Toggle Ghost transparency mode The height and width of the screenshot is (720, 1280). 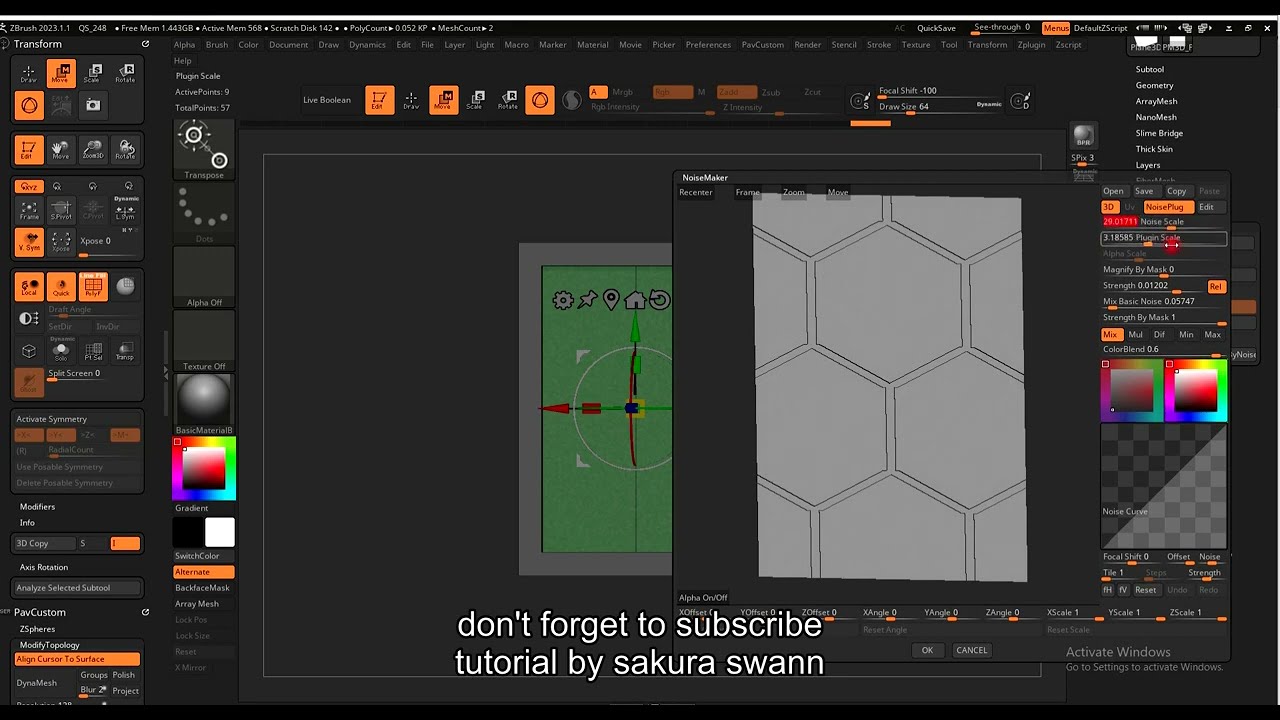29,382
